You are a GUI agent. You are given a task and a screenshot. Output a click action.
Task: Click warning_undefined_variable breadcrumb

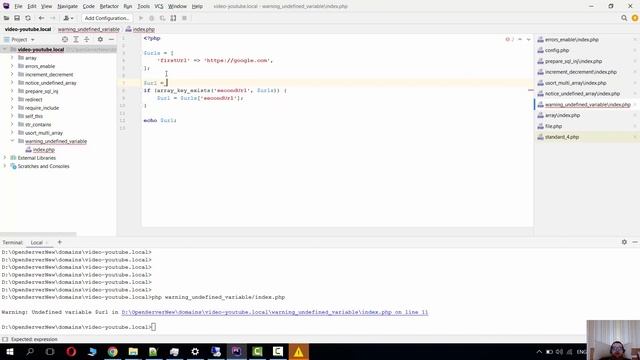pos(89,29)
